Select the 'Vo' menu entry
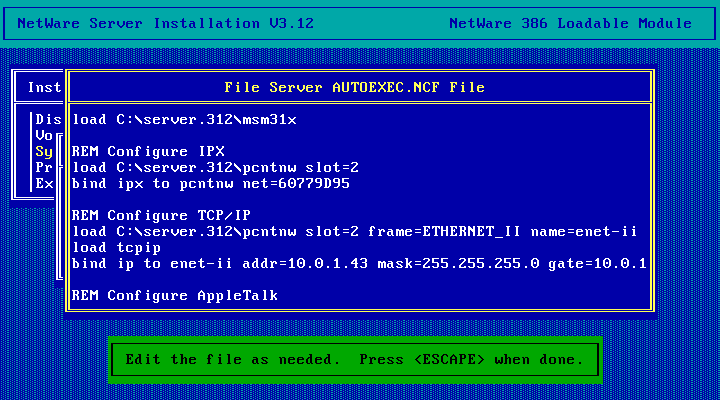The height and width of the screenshot is (400, 720). 44,135
